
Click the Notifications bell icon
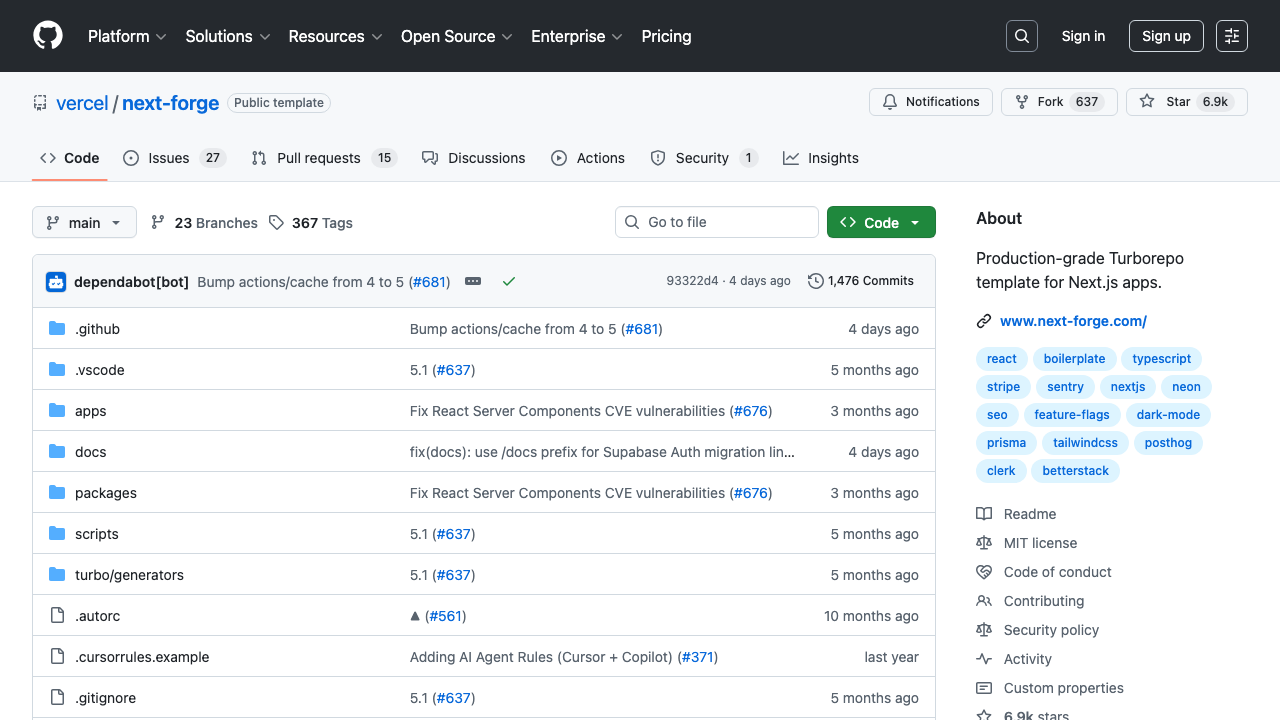point(890,101)
